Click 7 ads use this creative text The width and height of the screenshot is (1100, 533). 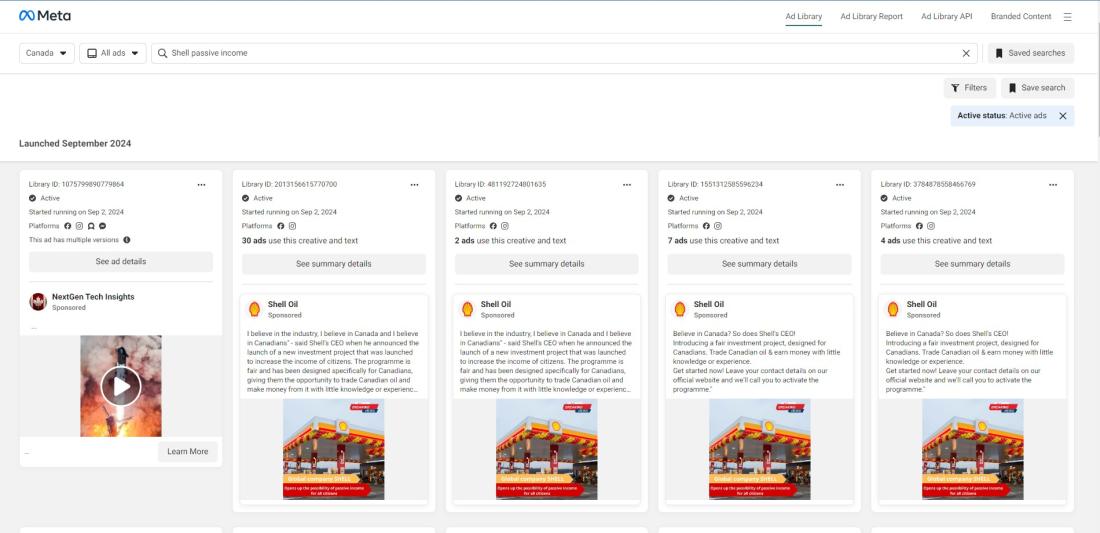click(x=723, y=241)
